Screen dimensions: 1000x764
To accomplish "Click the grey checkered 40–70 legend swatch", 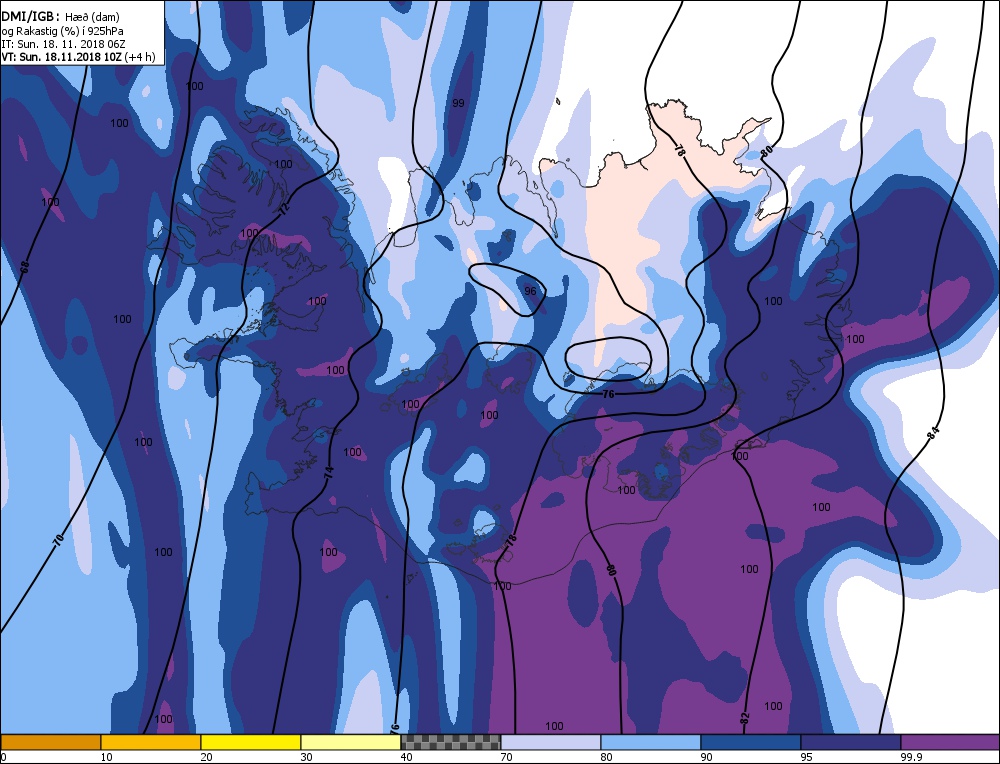I will pyautogui.click(x=451, y=742).
